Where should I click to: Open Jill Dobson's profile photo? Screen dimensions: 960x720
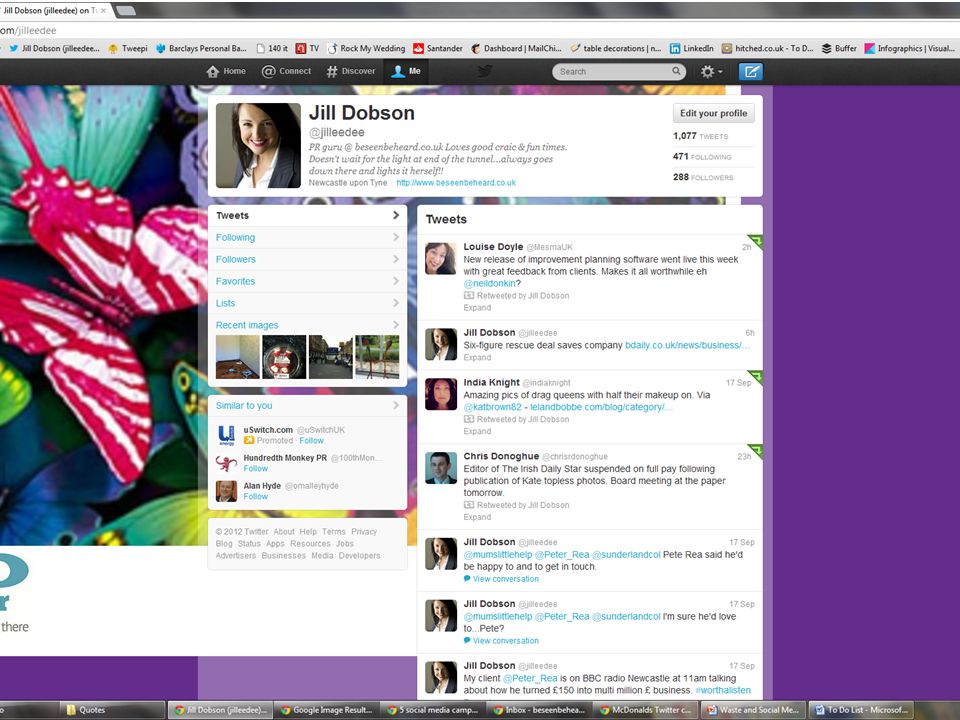click(x=258, y=145)
